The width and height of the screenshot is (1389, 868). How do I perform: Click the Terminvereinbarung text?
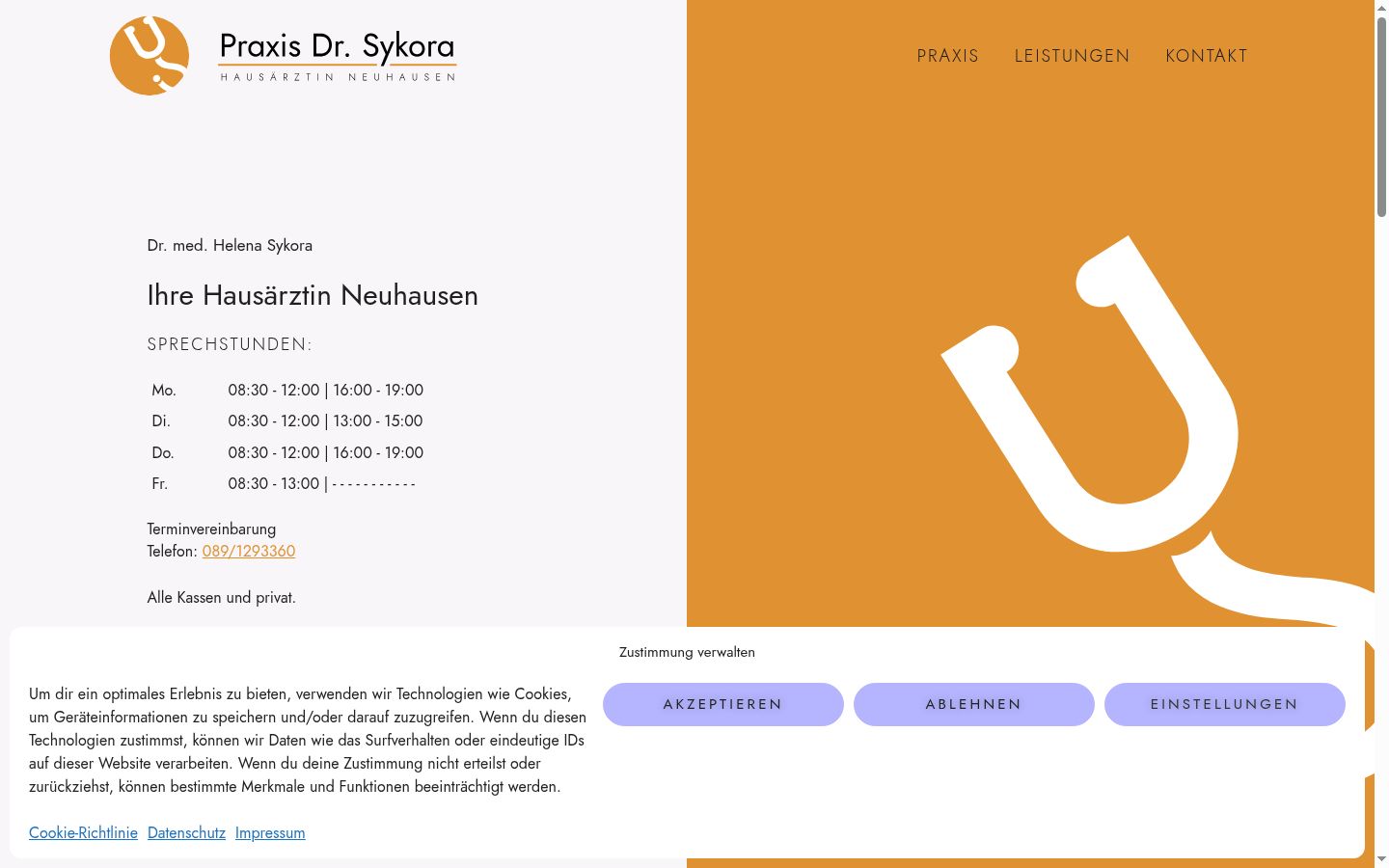[211, 529]
